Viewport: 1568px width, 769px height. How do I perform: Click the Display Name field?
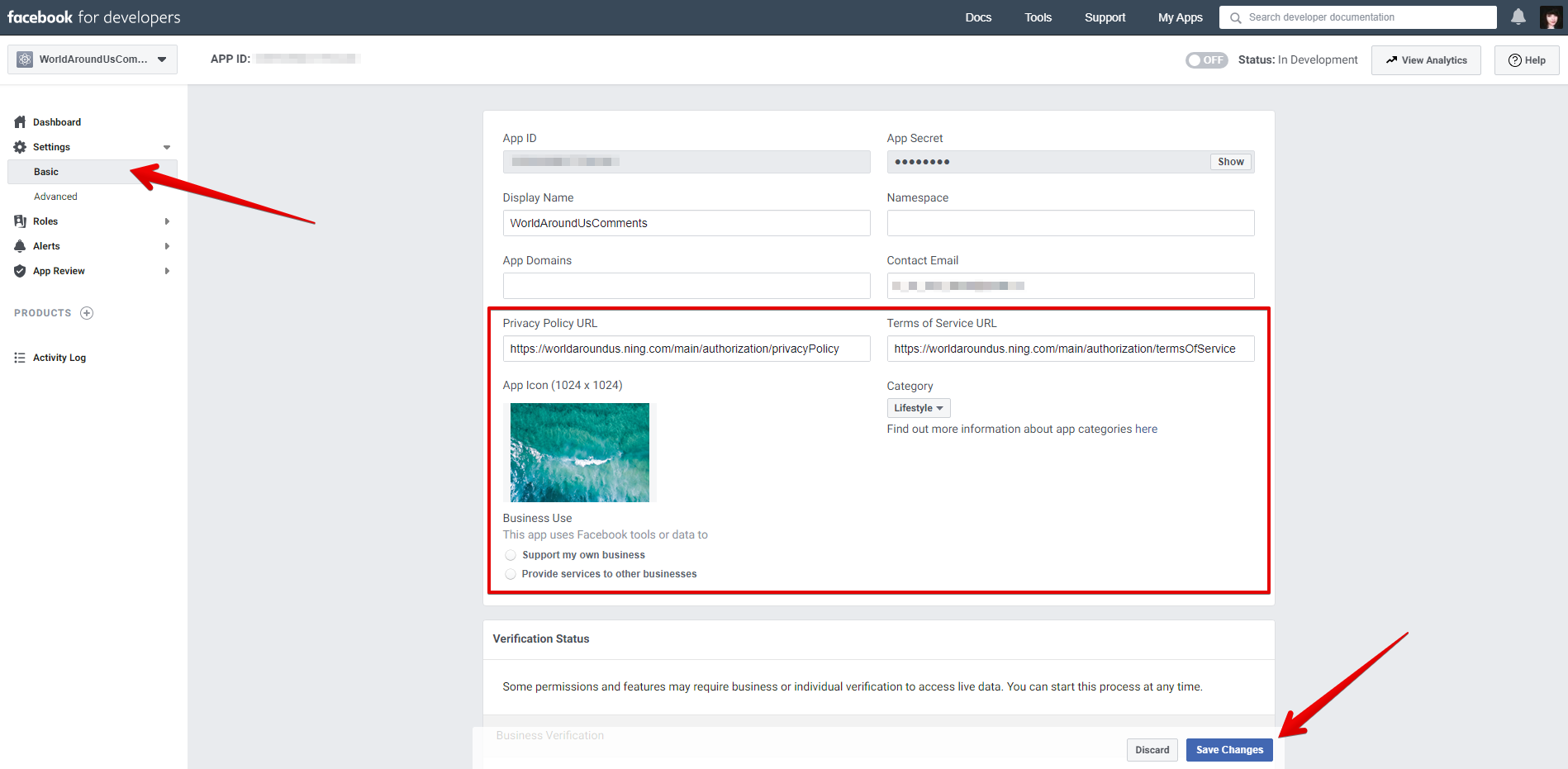(x=687, y=223)
